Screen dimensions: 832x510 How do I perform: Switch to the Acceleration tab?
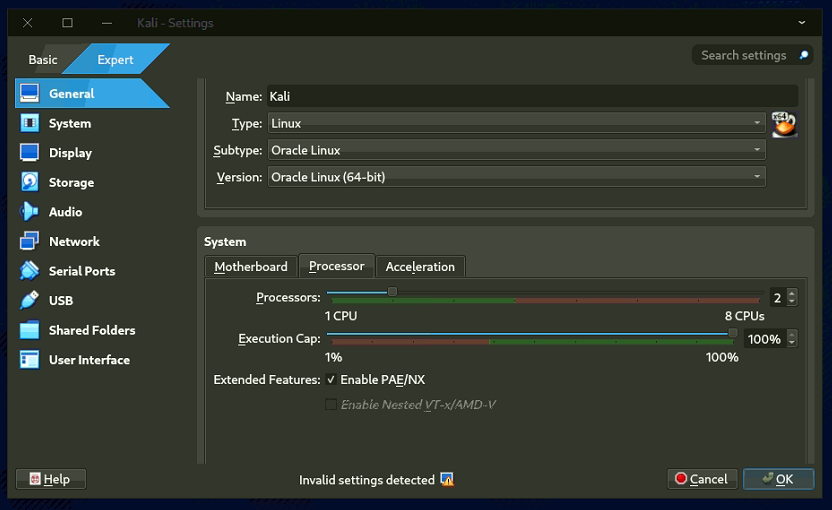click(x=420, y=266)
